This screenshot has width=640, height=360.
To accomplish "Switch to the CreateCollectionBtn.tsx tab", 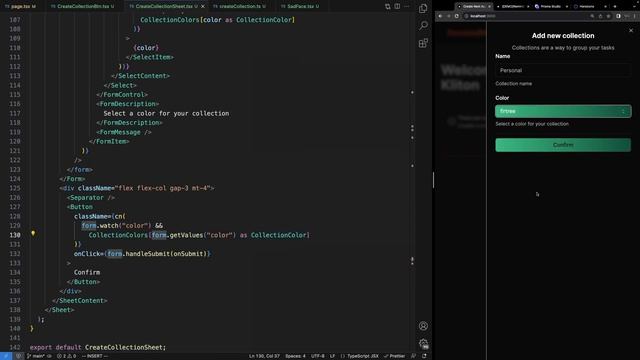I will pos(83,6).
